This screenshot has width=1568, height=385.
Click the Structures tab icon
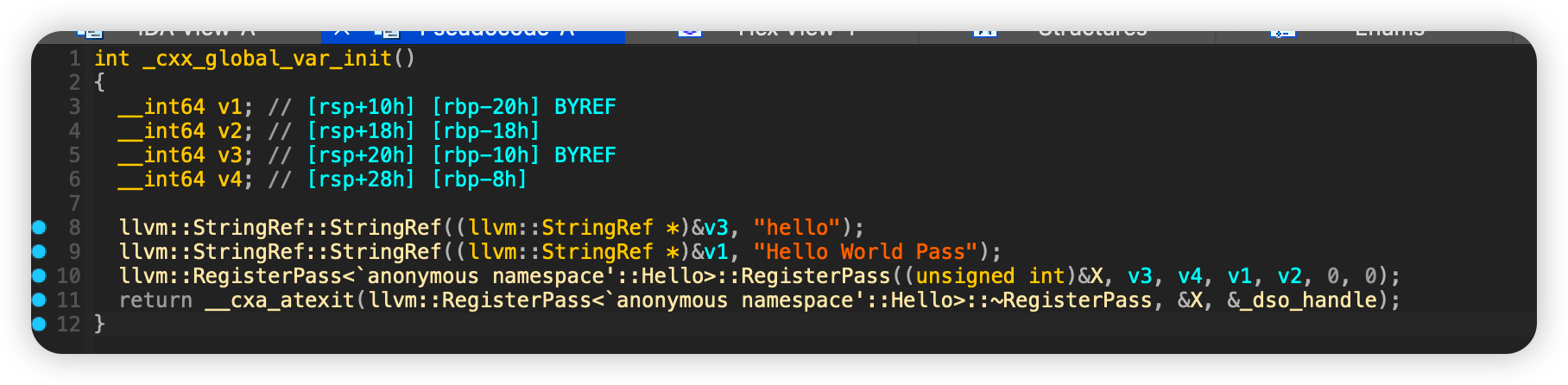point(985,33)
